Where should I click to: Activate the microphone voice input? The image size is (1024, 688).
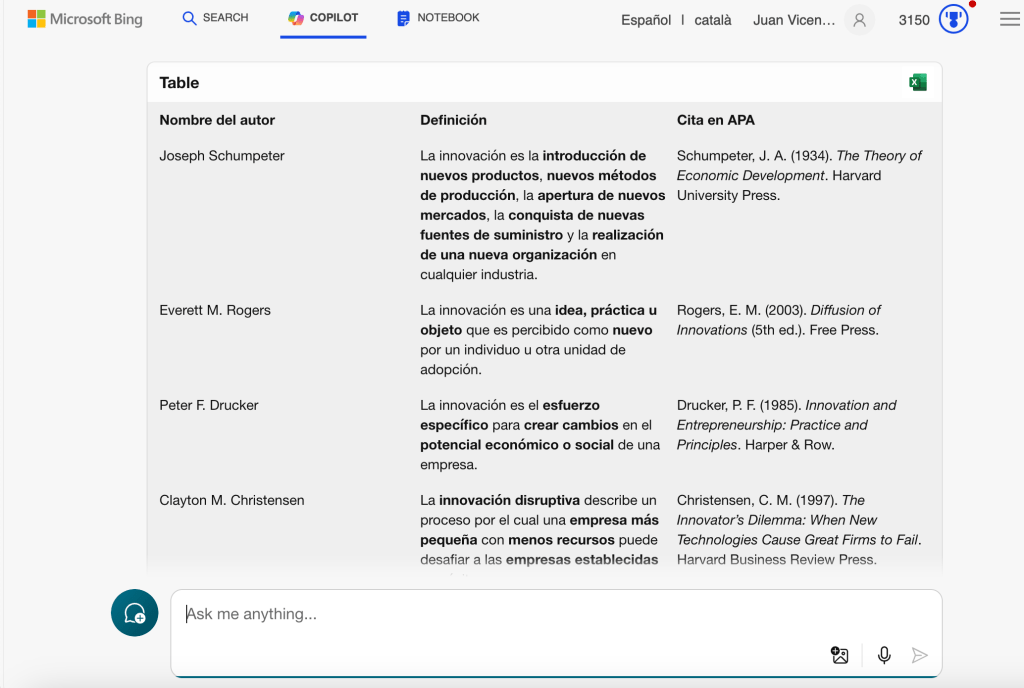884,655
